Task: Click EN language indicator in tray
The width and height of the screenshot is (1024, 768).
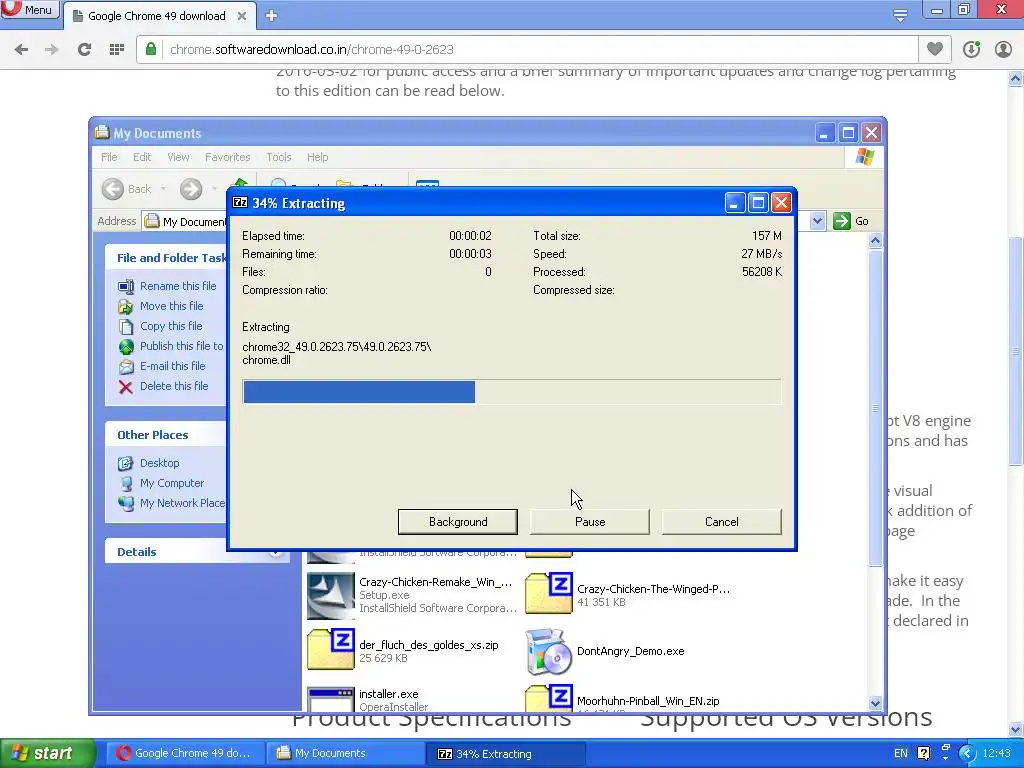Action: (x=901, y=753)
